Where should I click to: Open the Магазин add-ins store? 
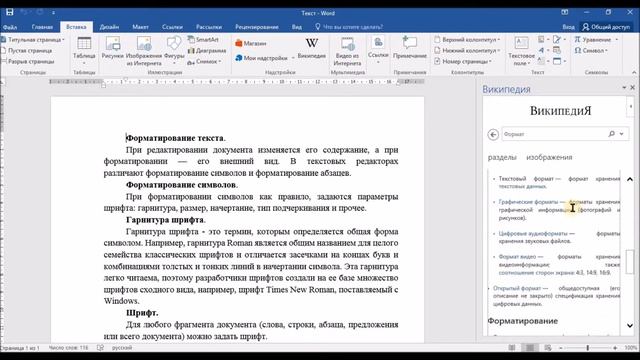click(x=251, y=43)
